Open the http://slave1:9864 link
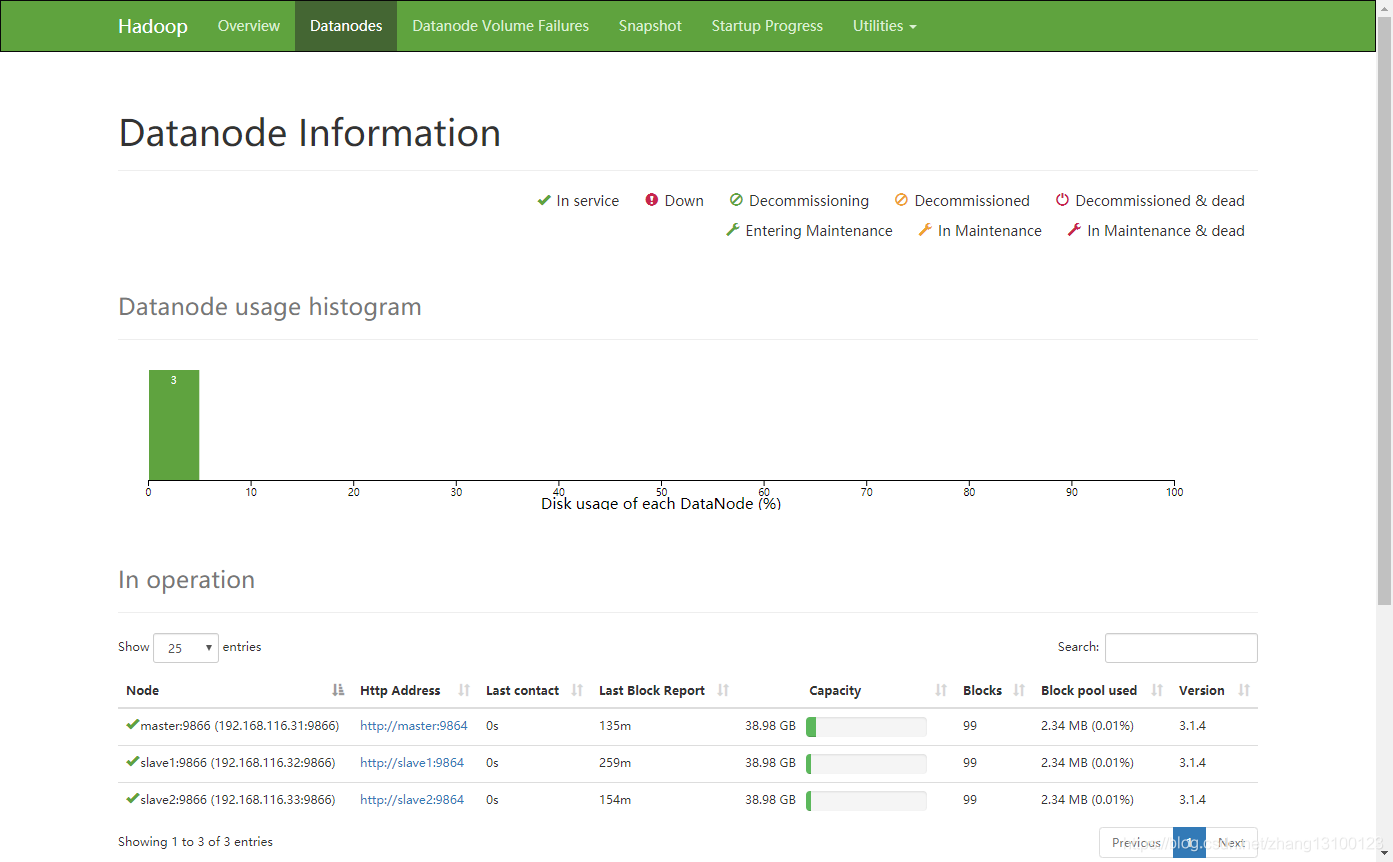This screenshot has width=1393, height=862. [x=412, y=762]
